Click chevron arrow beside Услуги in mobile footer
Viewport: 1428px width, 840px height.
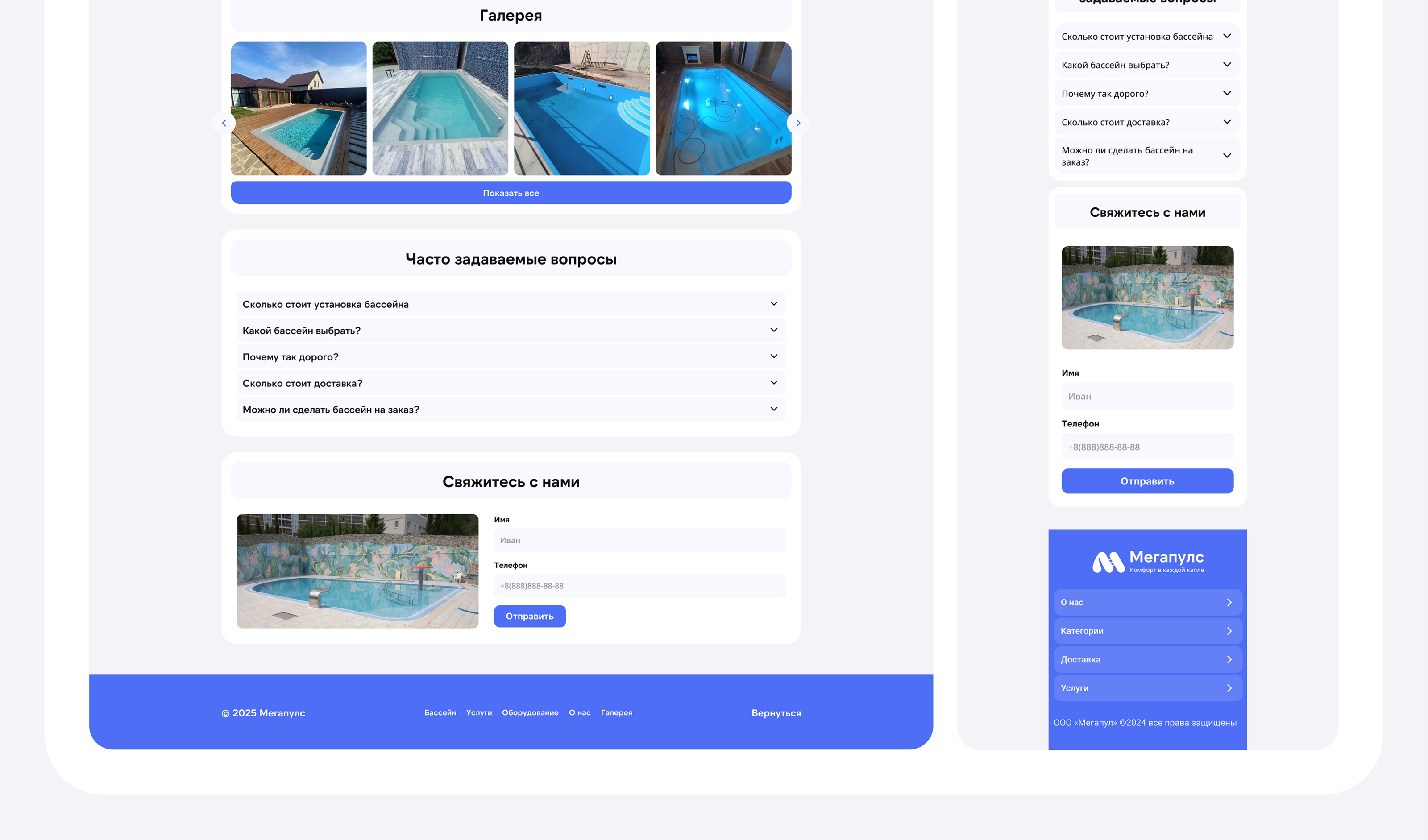1229,688
